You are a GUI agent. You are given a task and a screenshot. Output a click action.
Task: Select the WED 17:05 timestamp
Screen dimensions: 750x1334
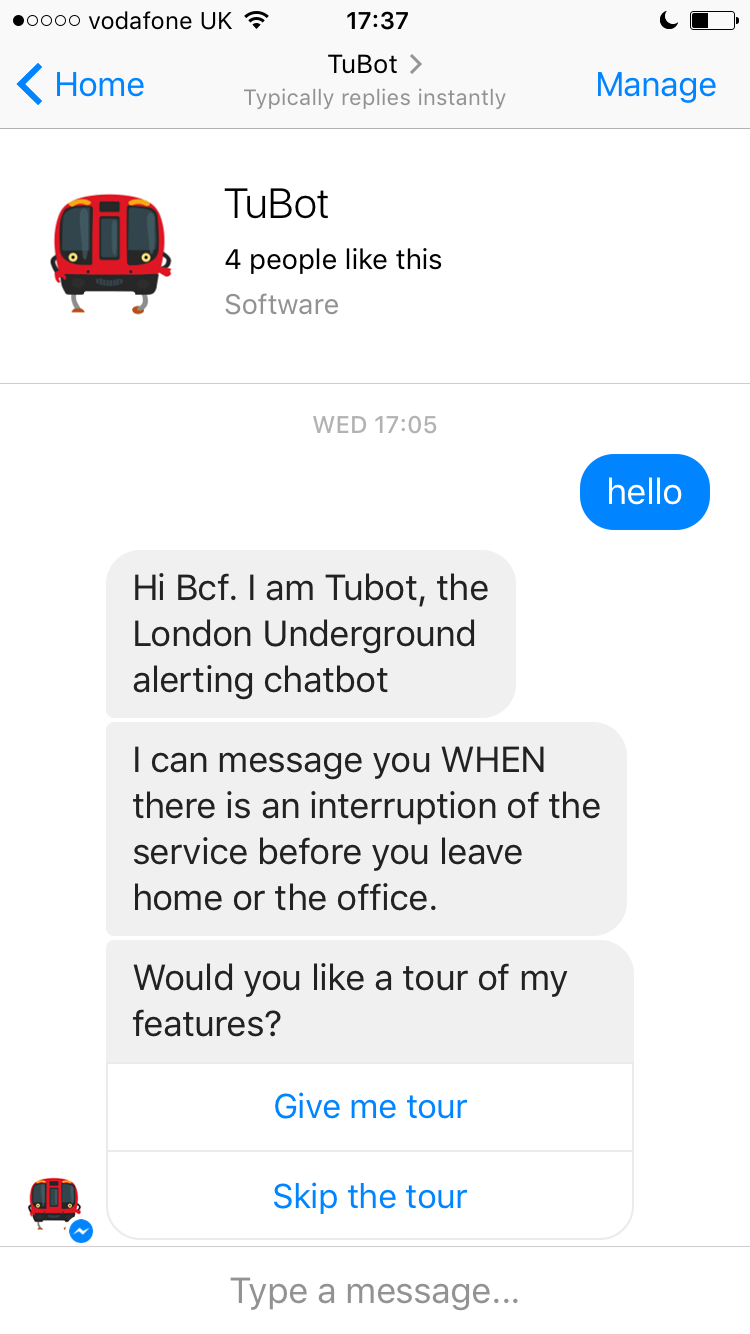click(x=375, y=424)
